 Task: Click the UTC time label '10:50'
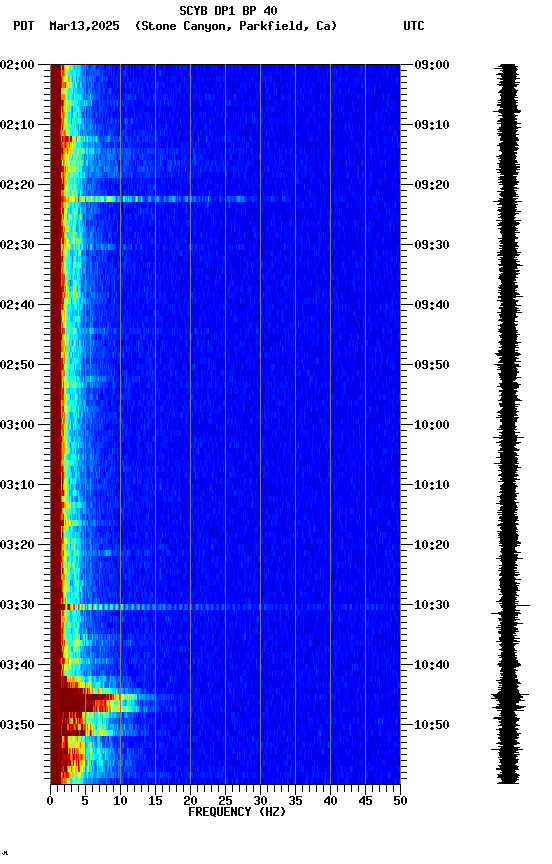tap(432, 725)
